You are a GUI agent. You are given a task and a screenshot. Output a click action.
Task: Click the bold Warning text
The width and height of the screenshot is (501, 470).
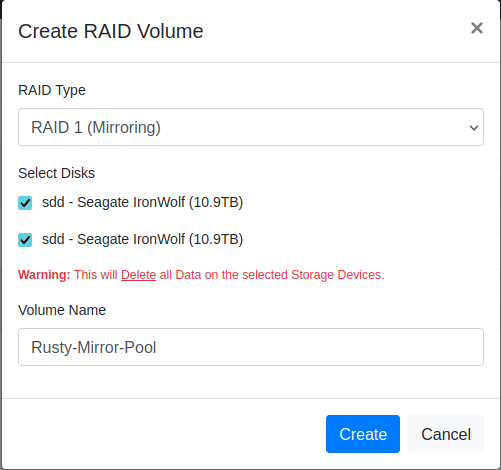tap(44, 275)
